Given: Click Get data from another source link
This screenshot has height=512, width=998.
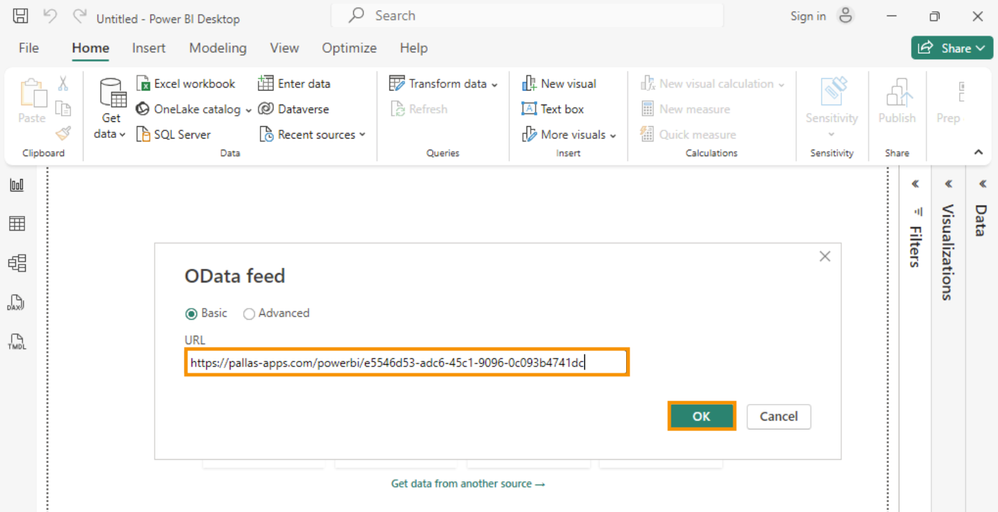Looking at the screenshot, I should 468,483.
